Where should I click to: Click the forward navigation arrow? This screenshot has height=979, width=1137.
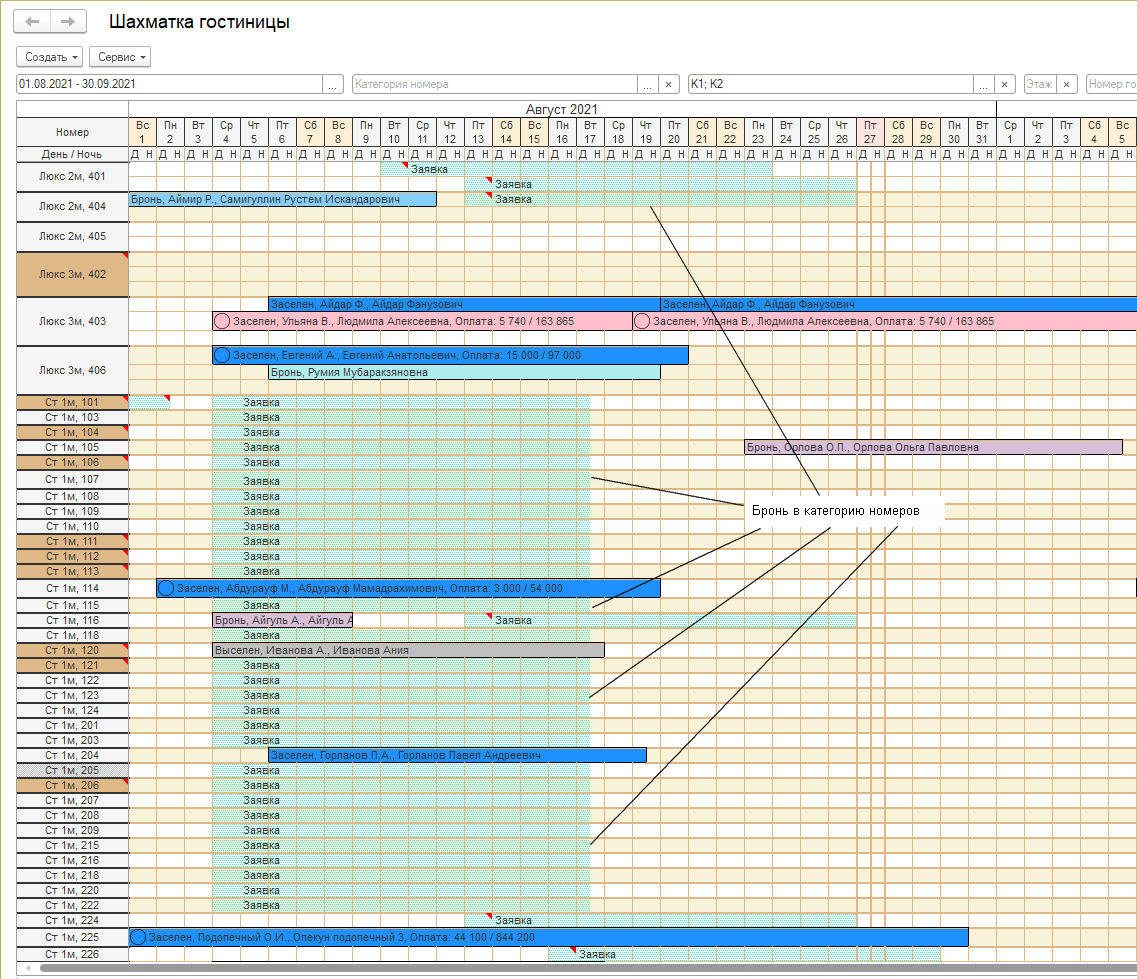click(x=67, y=21)
